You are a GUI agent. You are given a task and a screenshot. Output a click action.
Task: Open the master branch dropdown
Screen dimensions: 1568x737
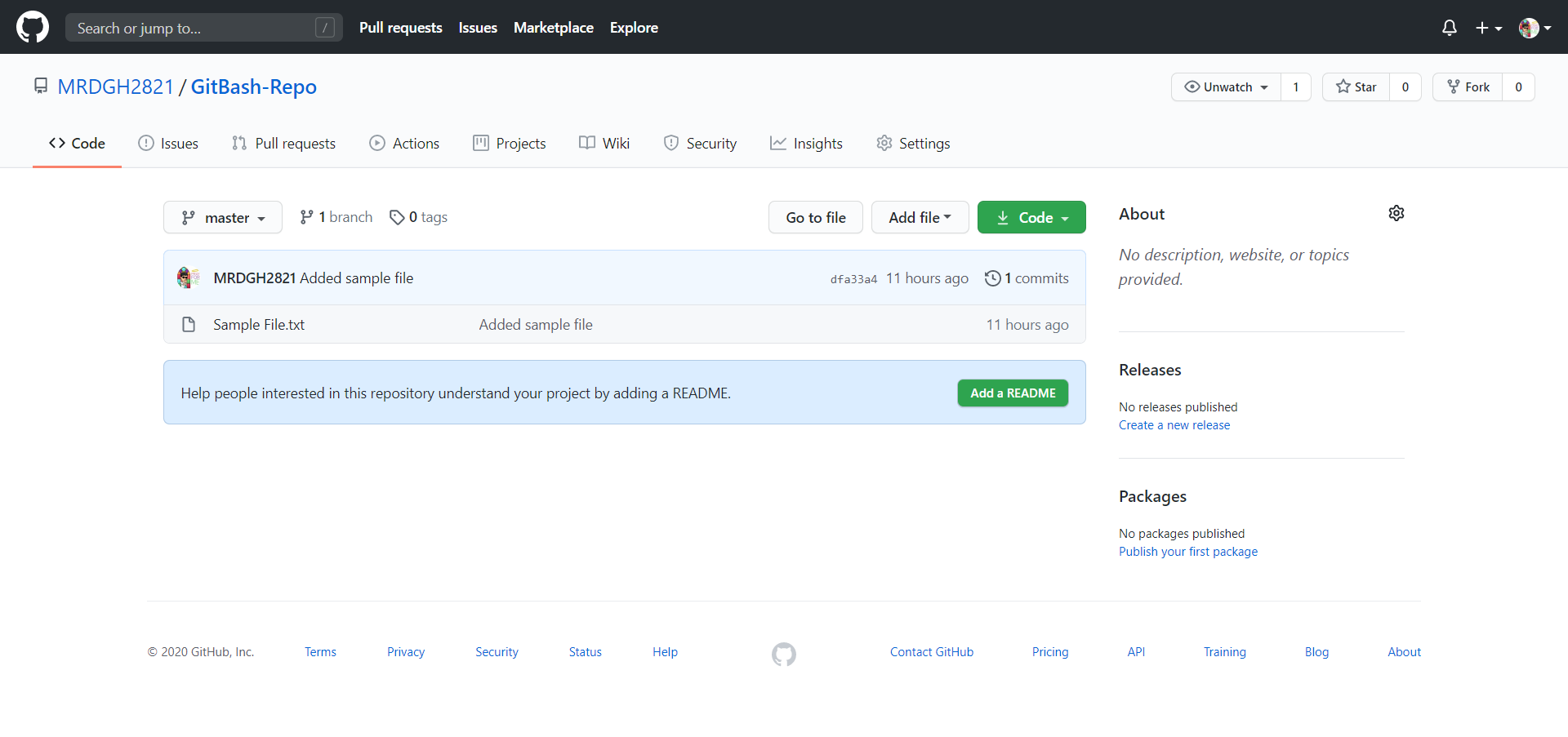pyautogui.click(x=223, y=217)
